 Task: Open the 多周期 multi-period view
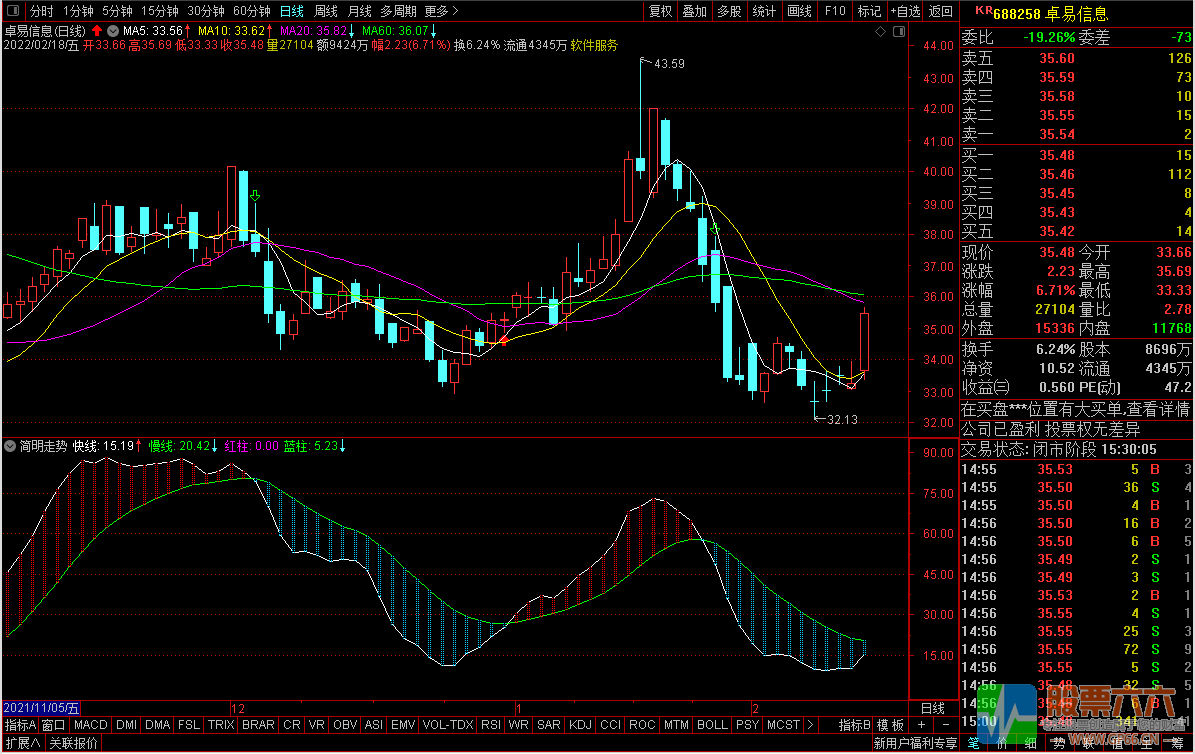pos(399,11)
